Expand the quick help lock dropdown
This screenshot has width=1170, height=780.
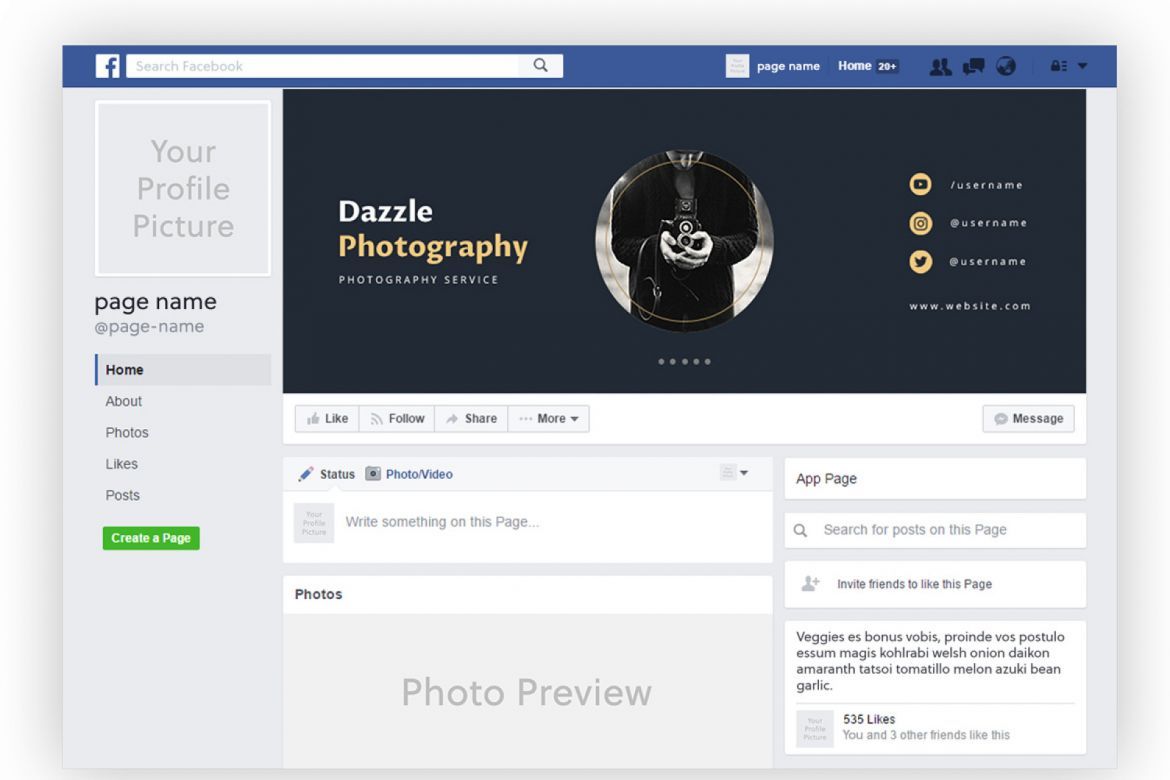(1066, 65)
